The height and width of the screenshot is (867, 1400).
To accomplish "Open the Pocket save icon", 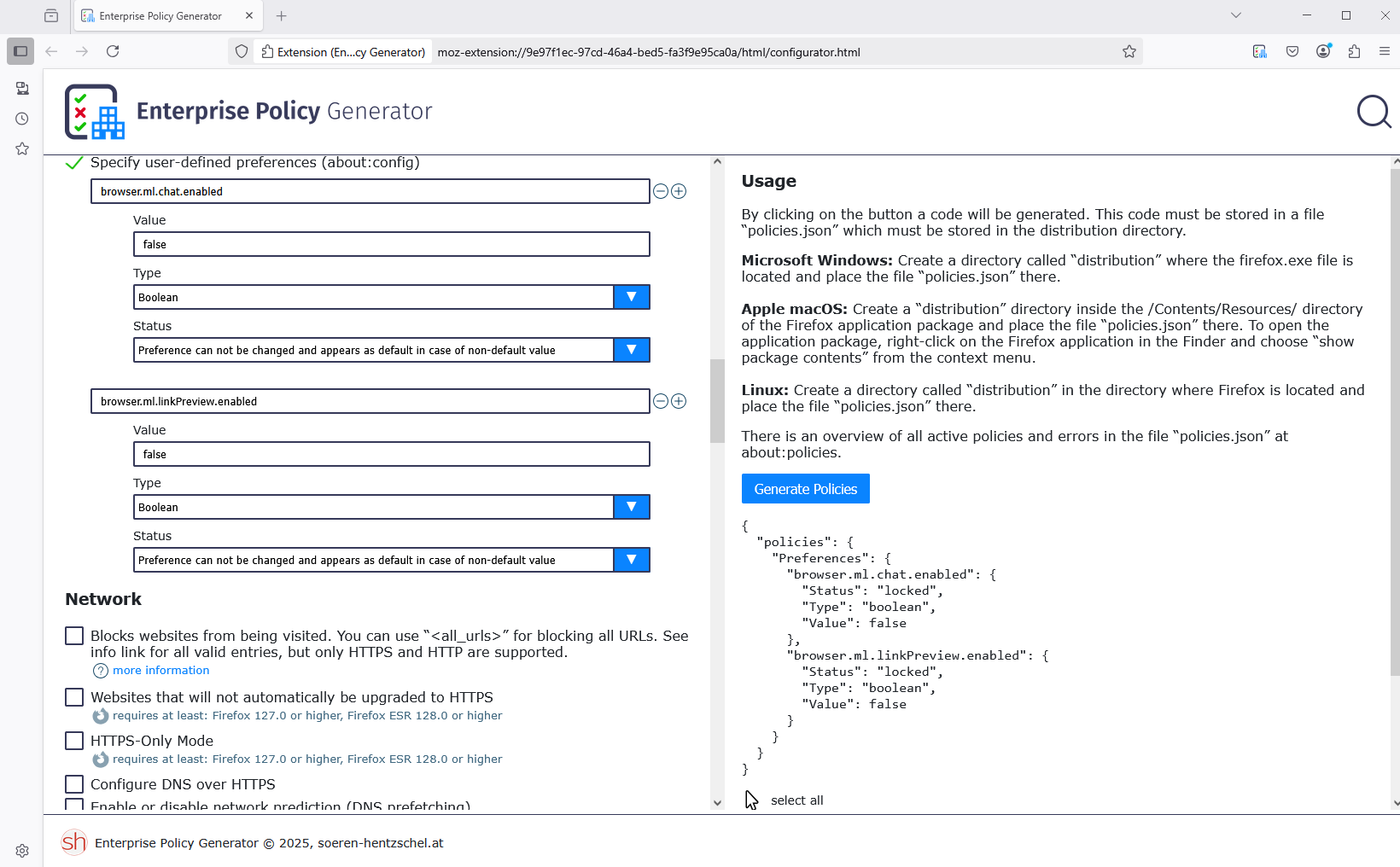I will coord(1292,51).
